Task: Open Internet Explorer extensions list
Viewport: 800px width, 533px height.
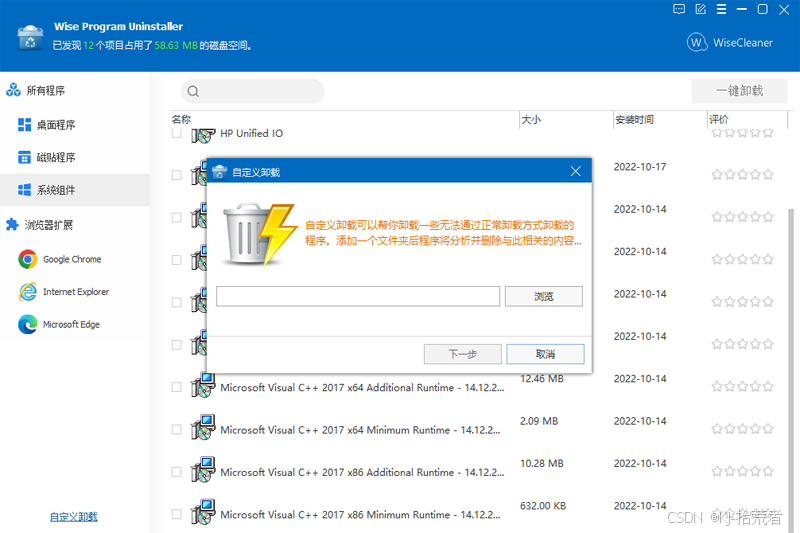Action: pyautogui.click(x=76, y=292)
